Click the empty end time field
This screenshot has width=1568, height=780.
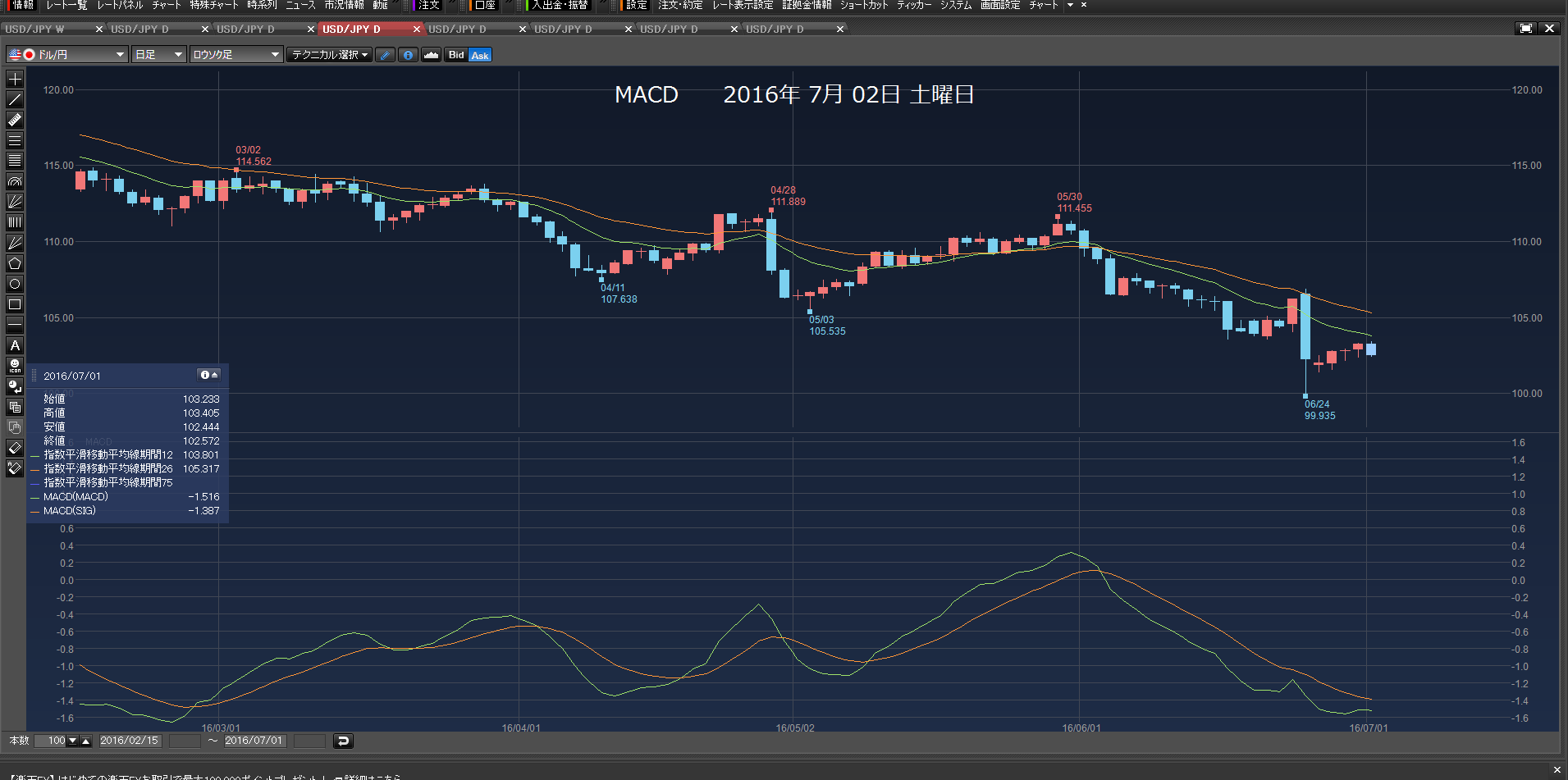point(309,741)
